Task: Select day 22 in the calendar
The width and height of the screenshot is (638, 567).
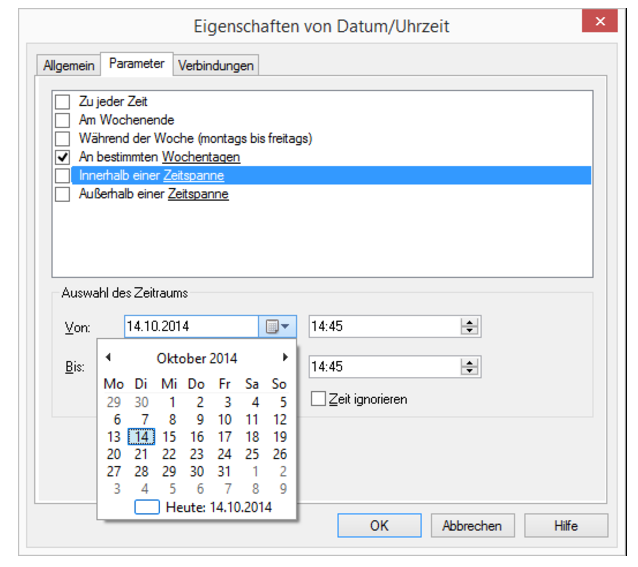Action: 169,453
